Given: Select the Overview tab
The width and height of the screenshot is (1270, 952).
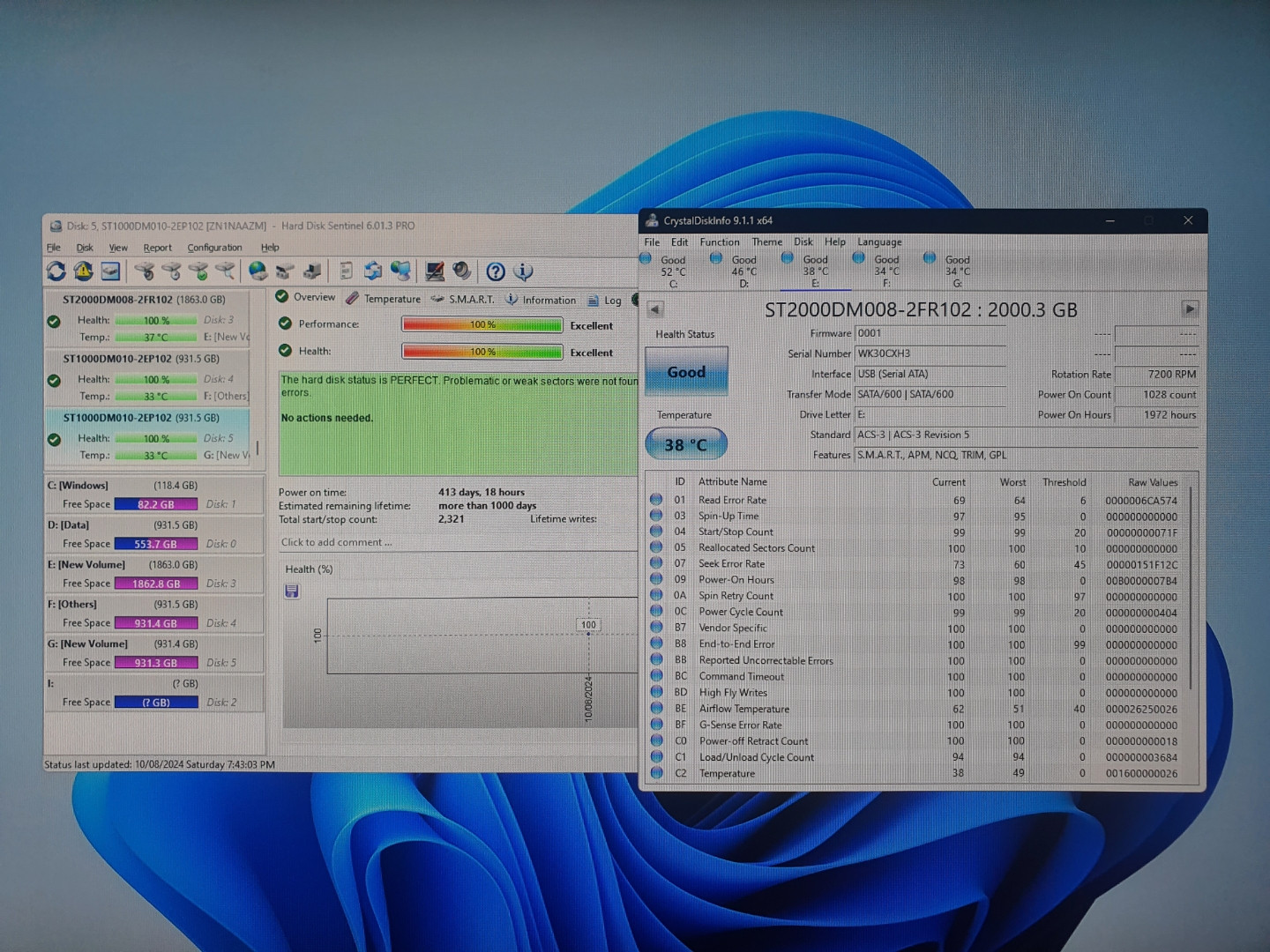Looking at the screenshot, I should [305, 297].
